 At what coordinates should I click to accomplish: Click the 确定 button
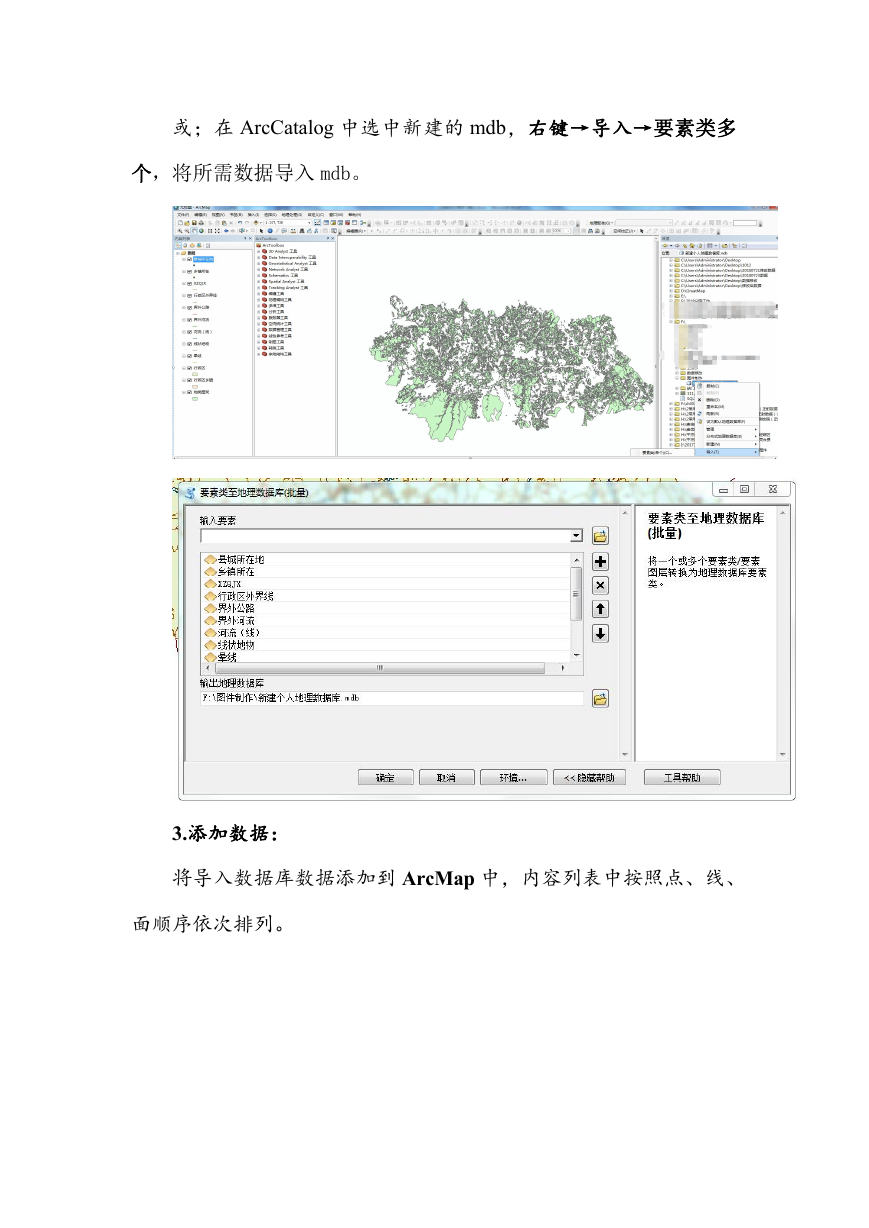(385, 777)
